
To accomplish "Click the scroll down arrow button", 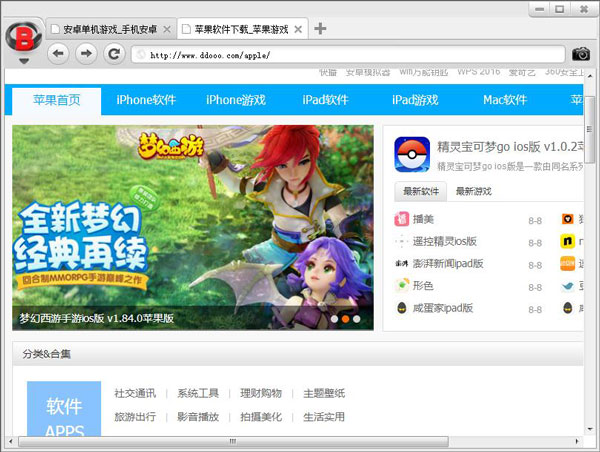I will [590, 429].
